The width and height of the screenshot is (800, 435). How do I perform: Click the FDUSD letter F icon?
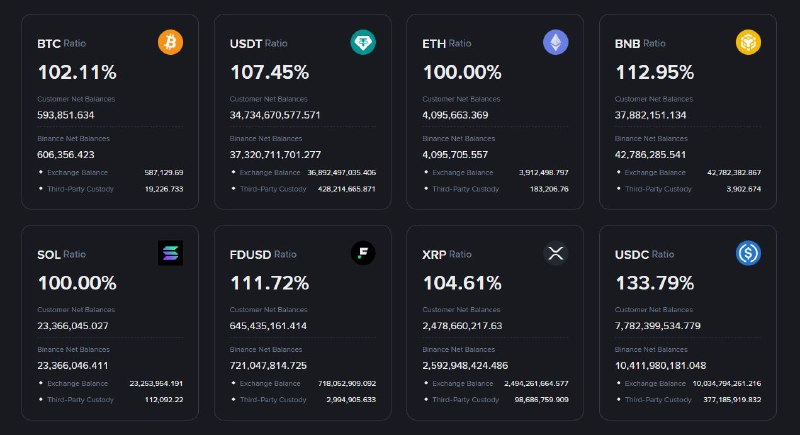click(x=363, y=253)
